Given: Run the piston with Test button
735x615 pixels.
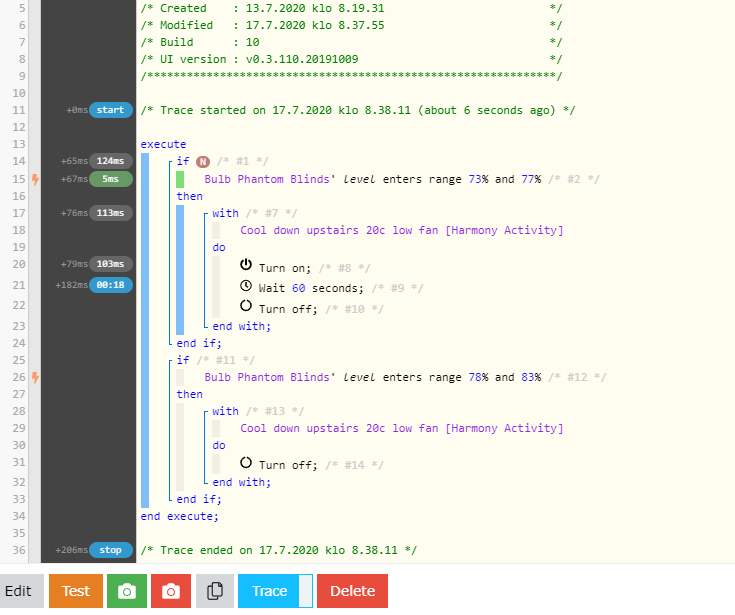Looking at the screenshot, I should click(x=75, y=591).
